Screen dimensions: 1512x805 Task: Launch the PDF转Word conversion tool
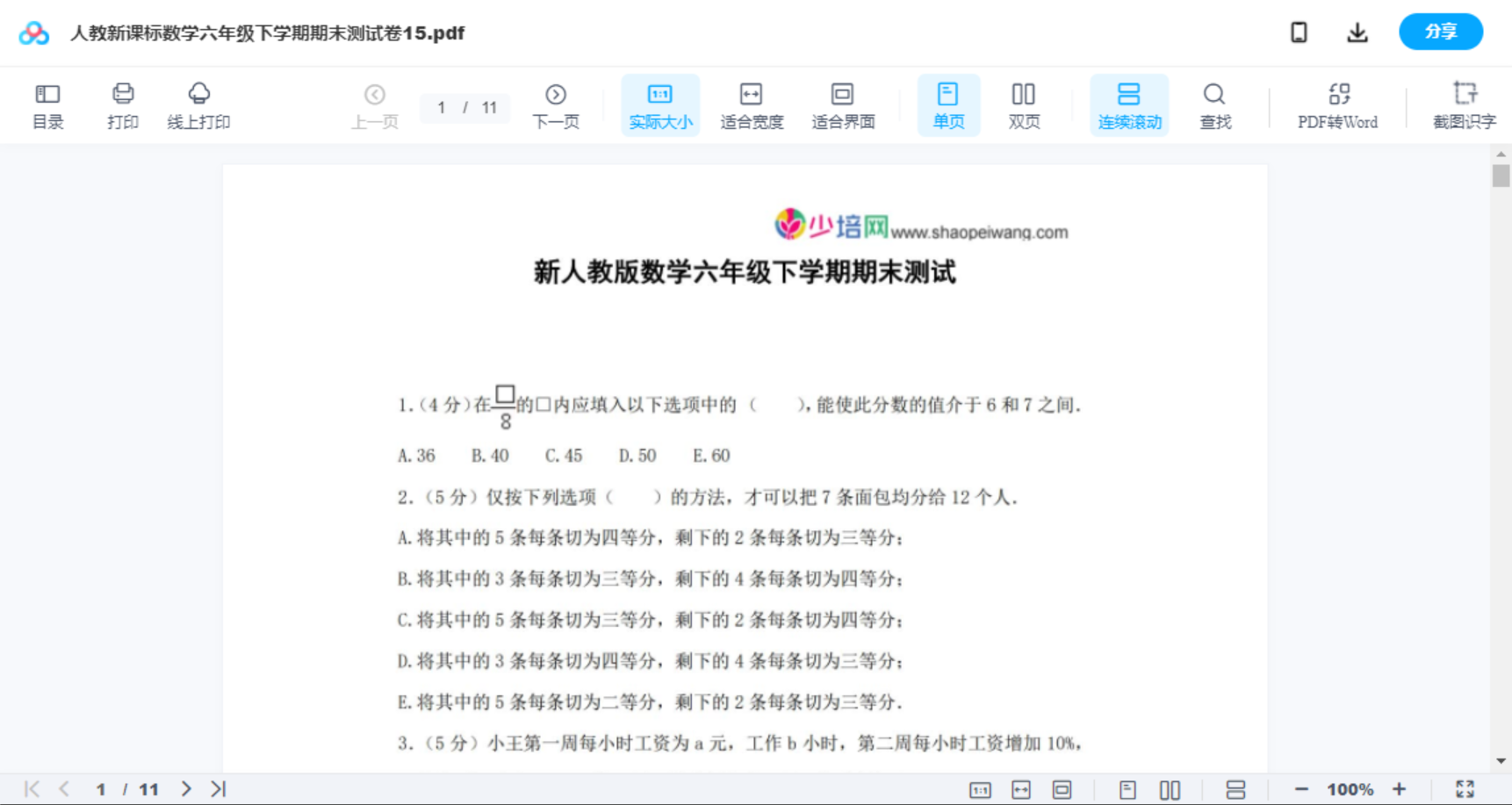1337,104
